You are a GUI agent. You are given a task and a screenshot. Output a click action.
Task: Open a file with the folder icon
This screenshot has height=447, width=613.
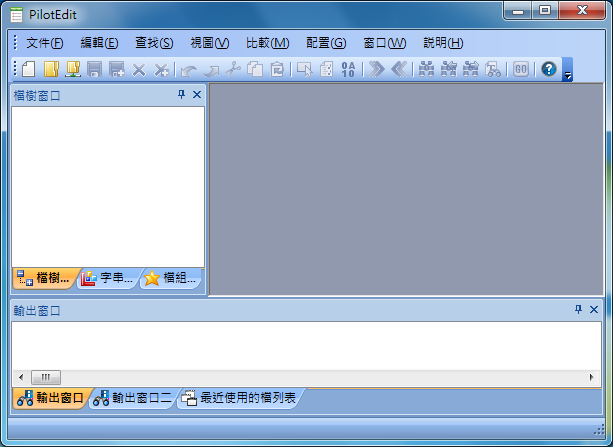[51, 69]
